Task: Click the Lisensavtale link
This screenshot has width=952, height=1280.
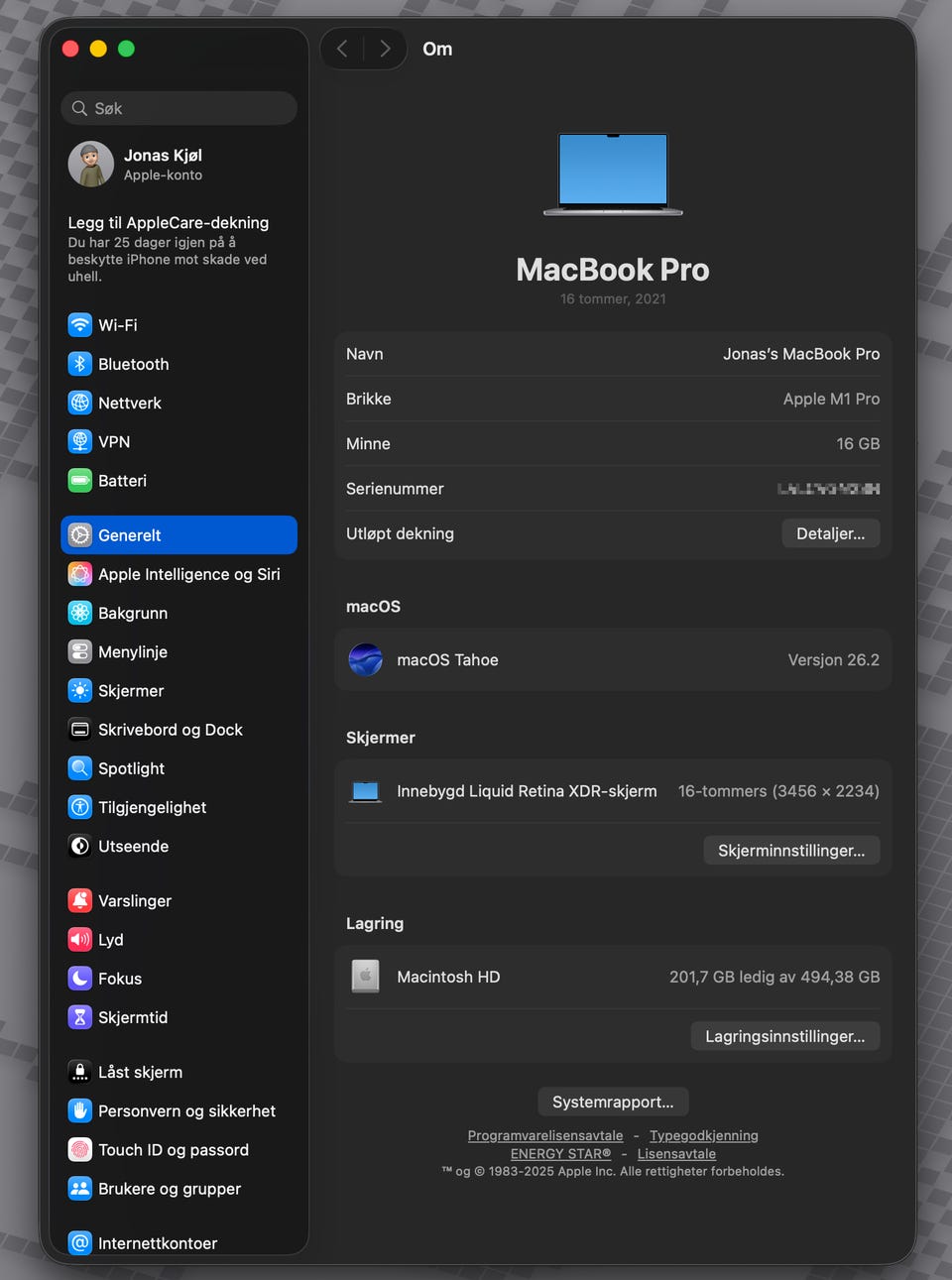Action: (x=676, y=1153)
